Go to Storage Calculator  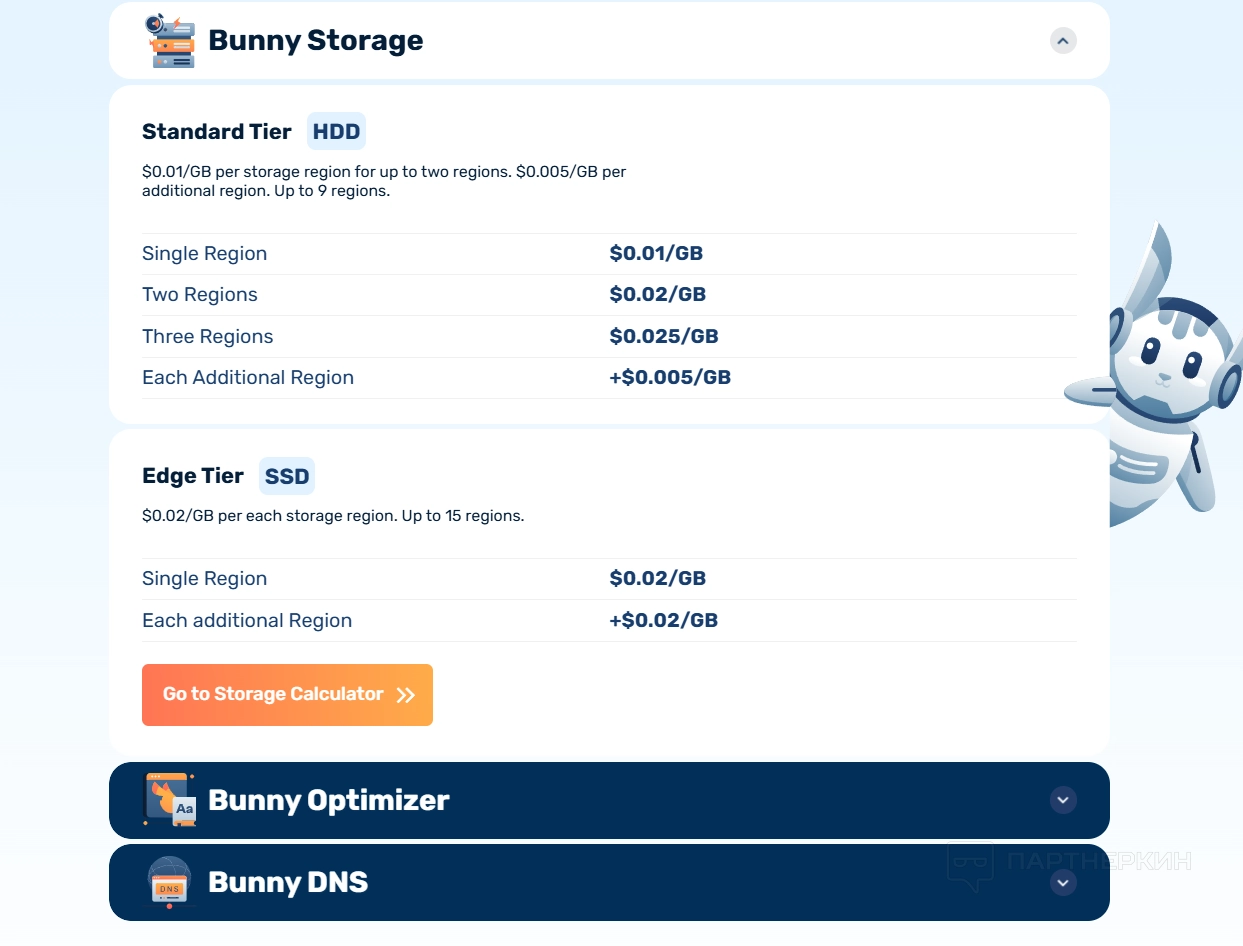point(273,694)
